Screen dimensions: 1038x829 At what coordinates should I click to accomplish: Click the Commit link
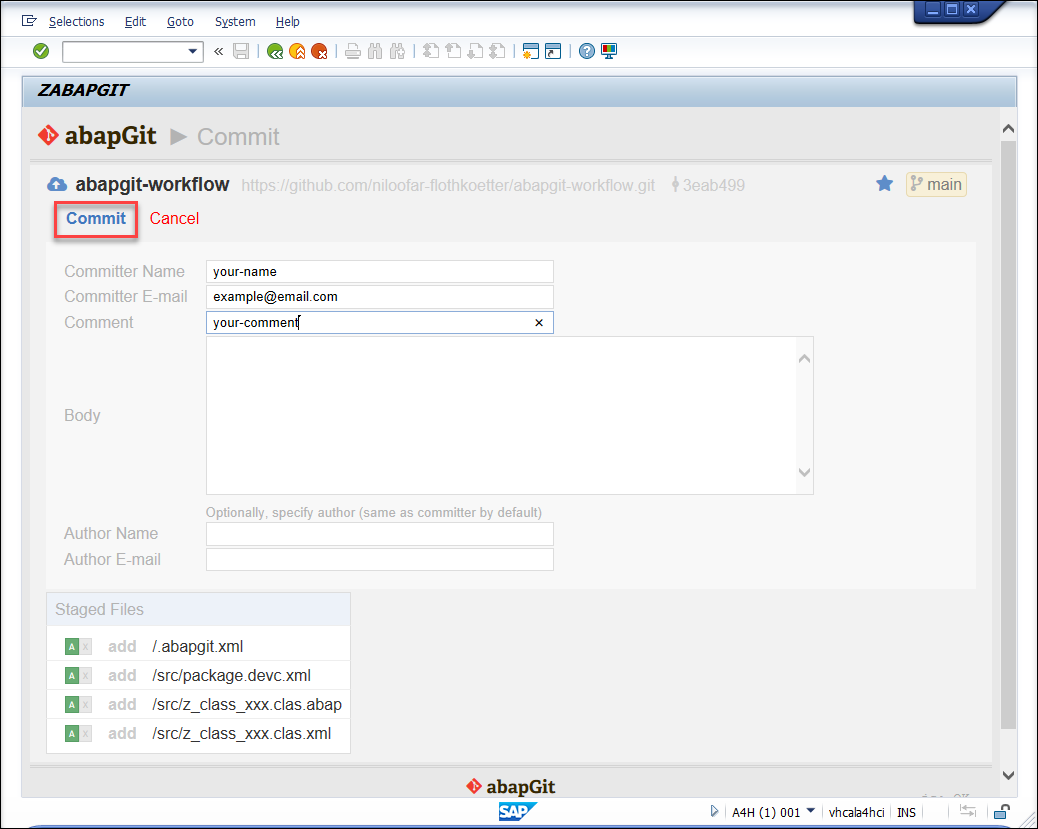(96, 219)
